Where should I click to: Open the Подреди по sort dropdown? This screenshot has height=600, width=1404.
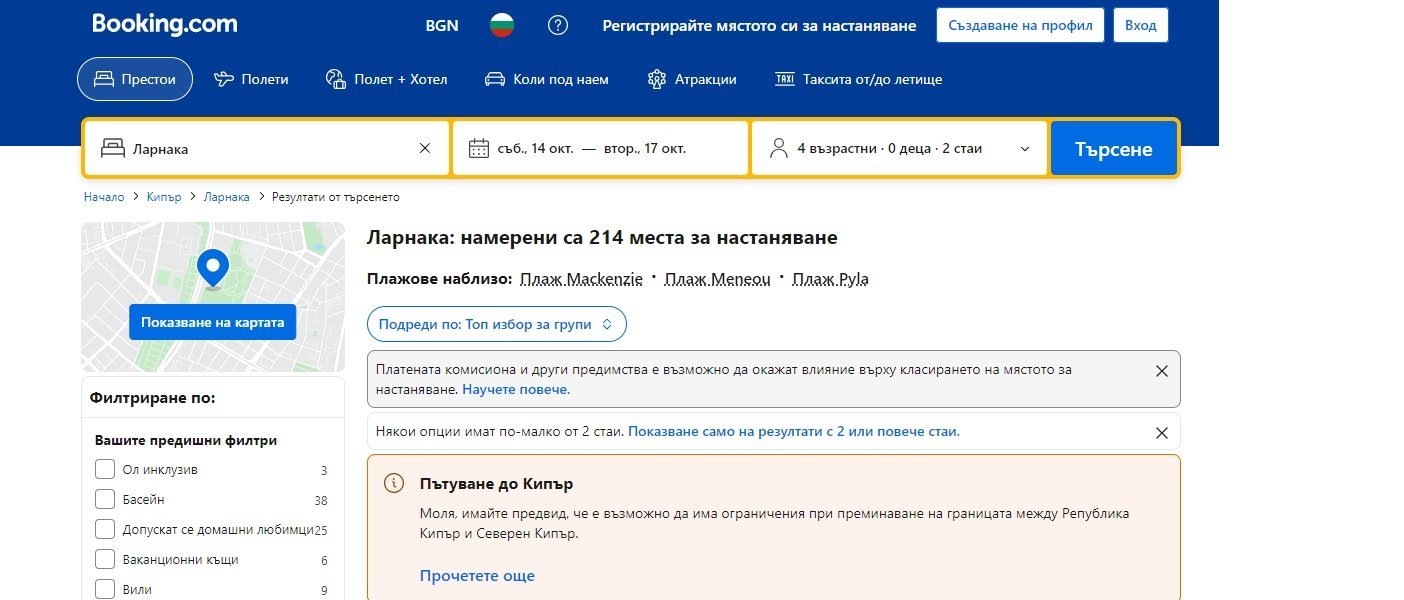496,324
